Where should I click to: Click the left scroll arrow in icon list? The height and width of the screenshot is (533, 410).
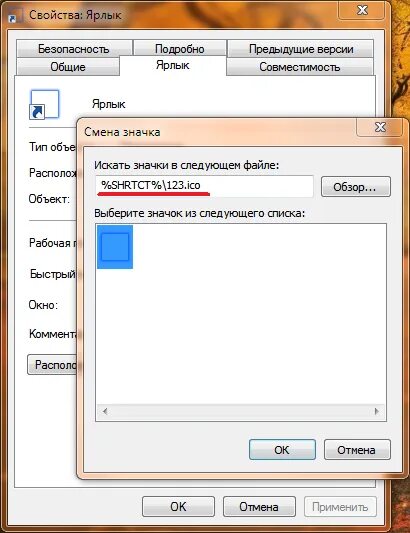pos(105,411)
